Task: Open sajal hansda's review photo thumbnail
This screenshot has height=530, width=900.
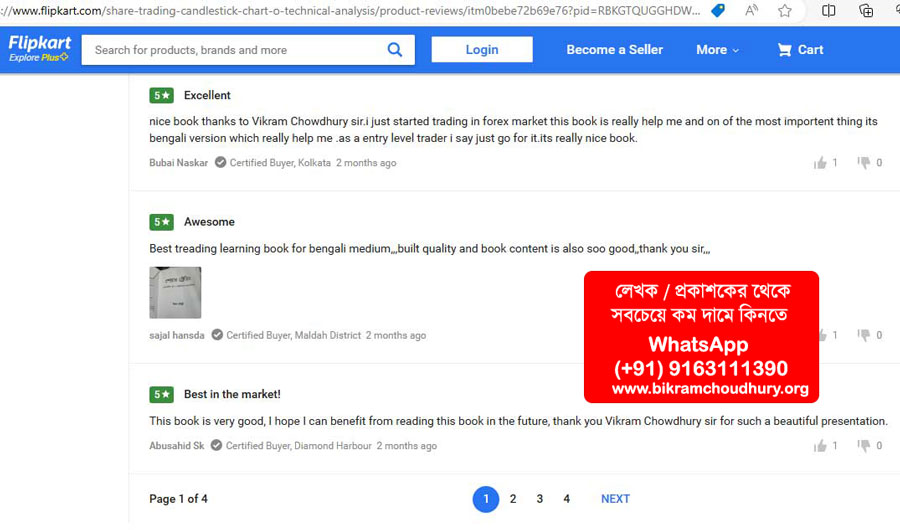Action: coord(175,292)
